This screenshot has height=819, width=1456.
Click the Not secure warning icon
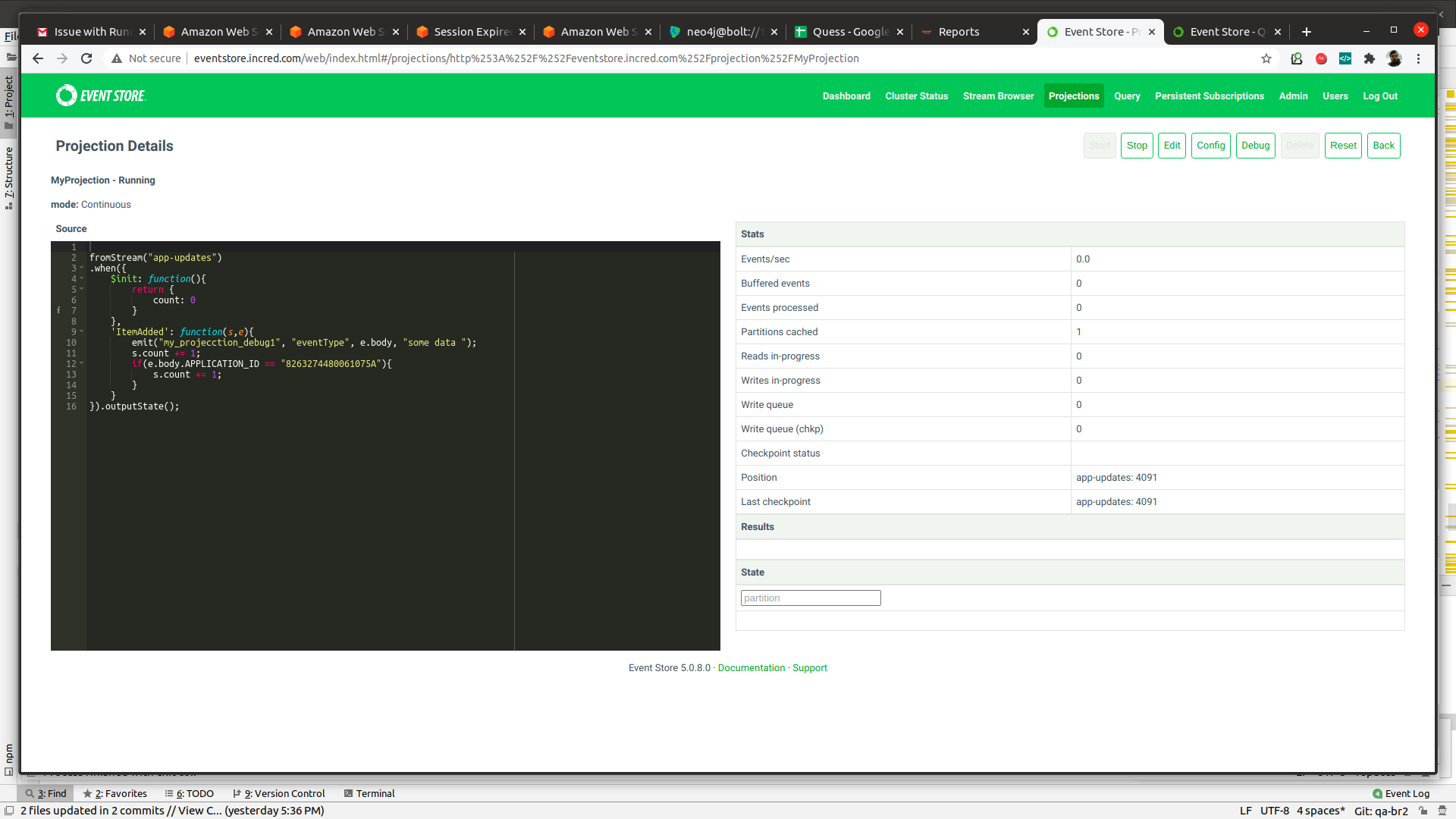pyautogui.click(x=117, y=58)
